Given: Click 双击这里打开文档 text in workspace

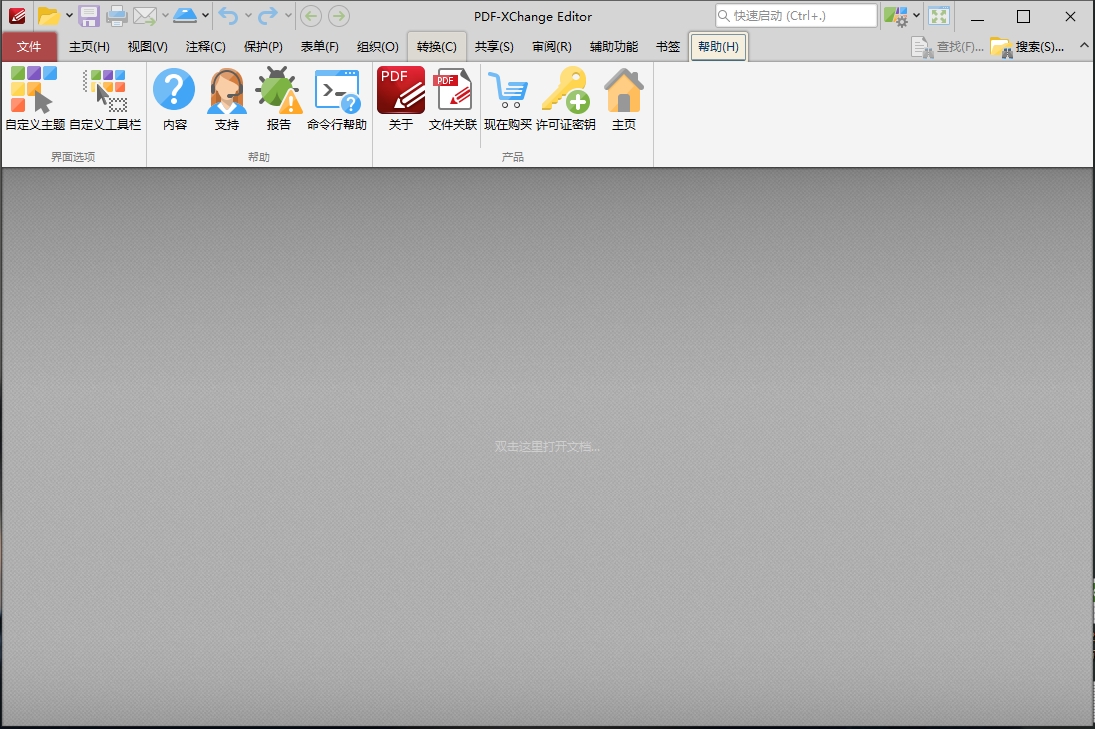Looking at the screenshot, I should 547,446.
